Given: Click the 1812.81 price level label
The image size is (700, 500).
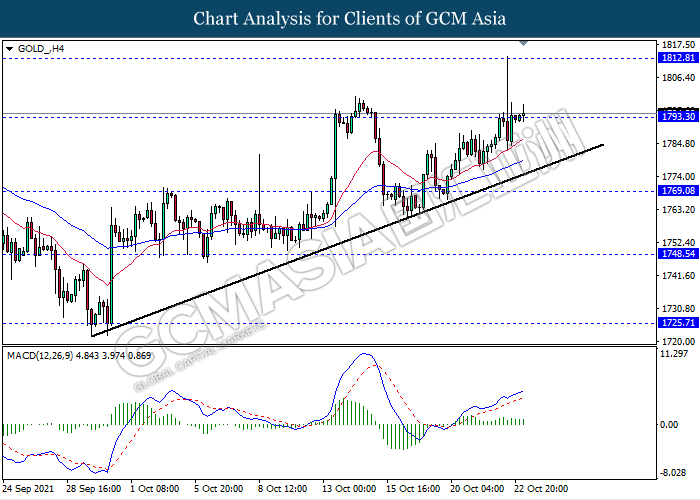Looking at the screenshot, I should pos(678,58).
